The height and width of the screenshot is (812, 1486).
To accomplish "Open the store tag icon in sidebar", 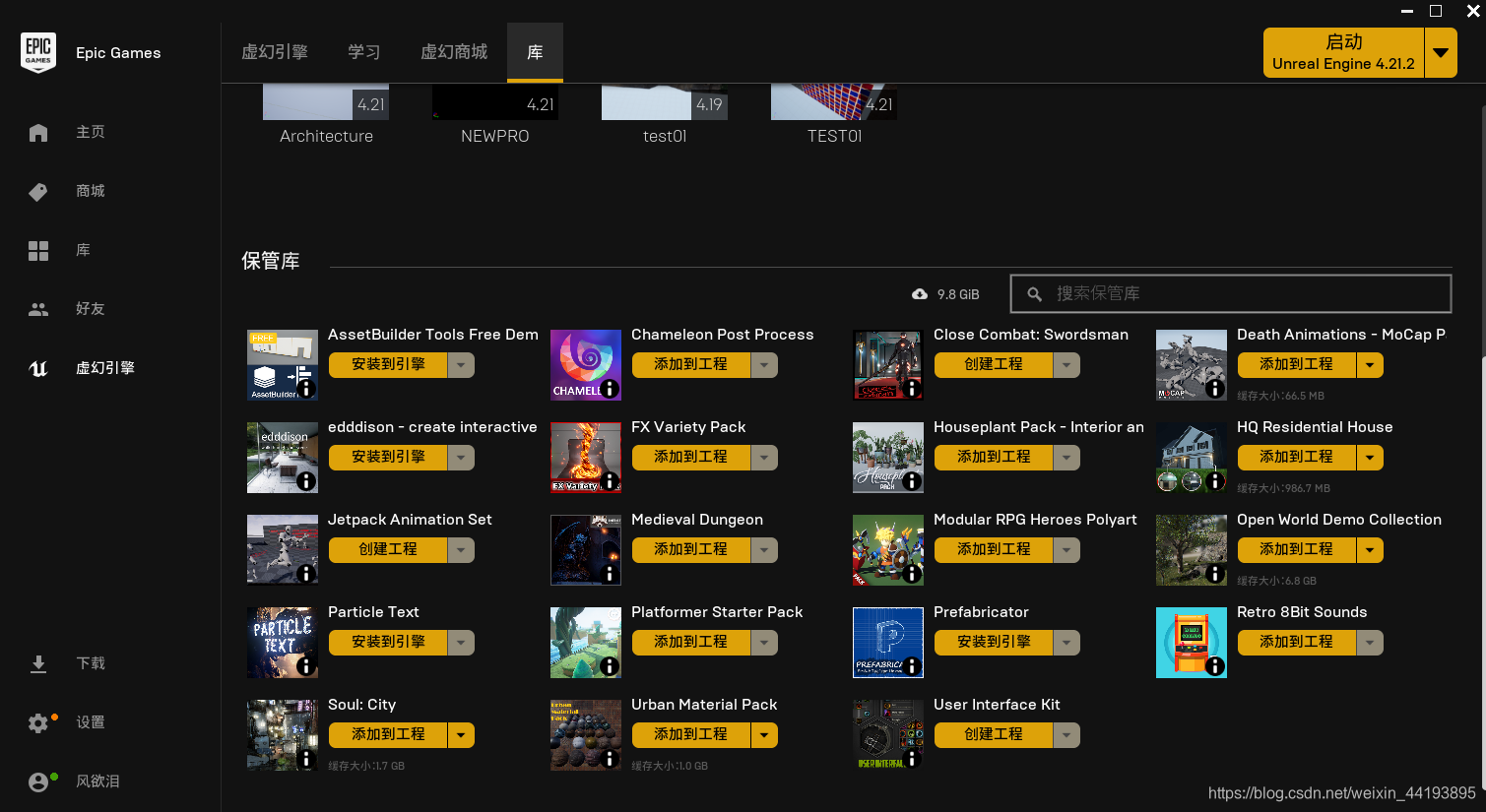I will [x=38, y=191].
